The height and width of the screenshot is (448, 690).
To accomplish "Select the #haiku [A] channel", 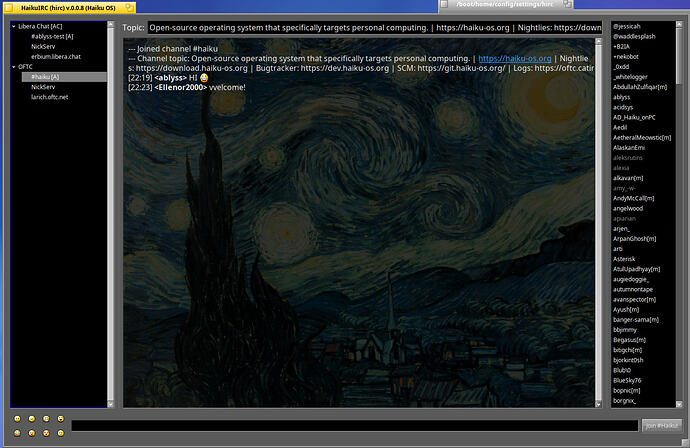I will (x=64, y=77).
